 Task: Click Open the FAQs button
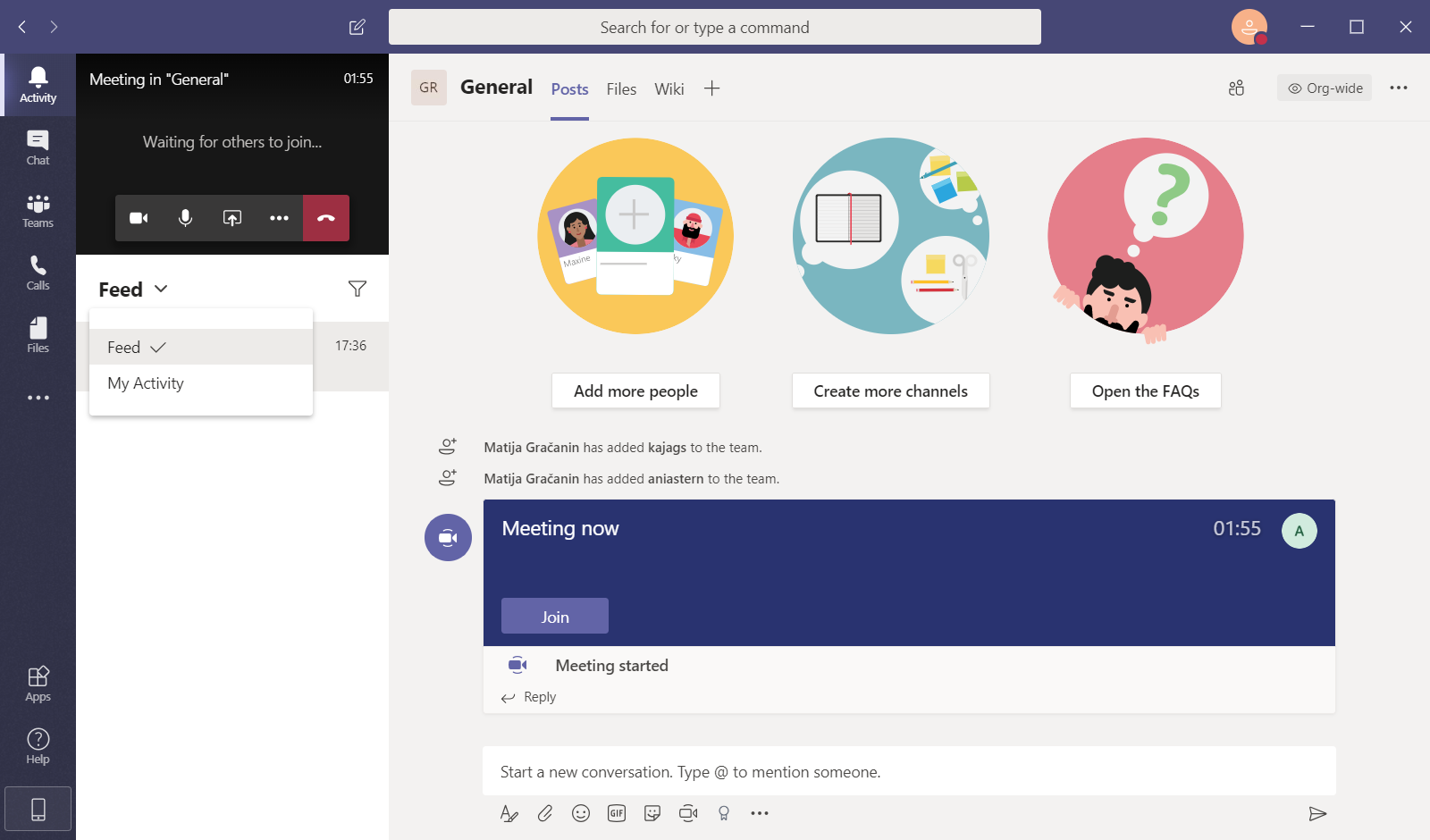click(1146, 391)
